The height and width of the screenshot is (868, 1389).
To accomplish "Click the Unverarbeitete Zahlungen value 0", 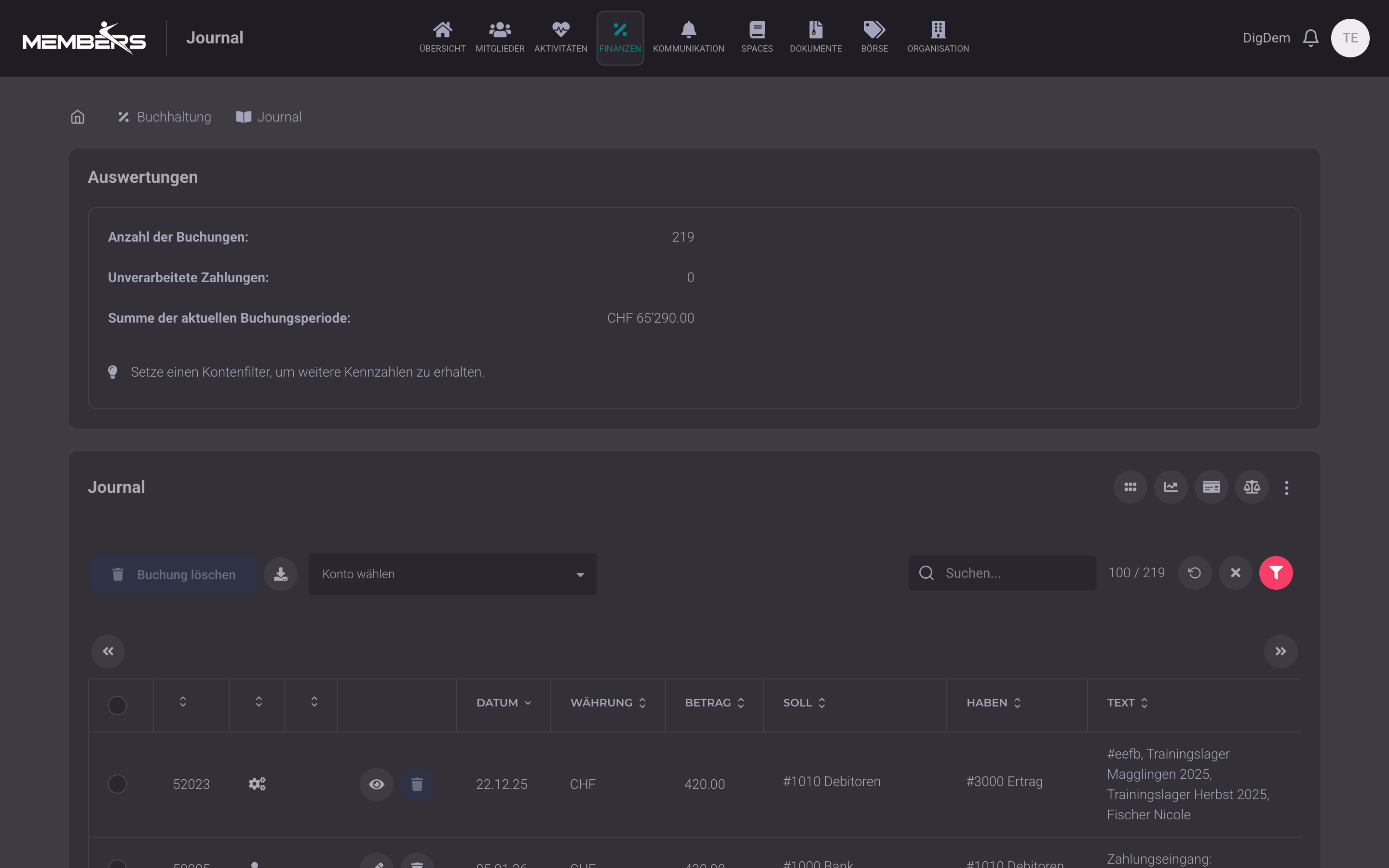I will (691, 278).
